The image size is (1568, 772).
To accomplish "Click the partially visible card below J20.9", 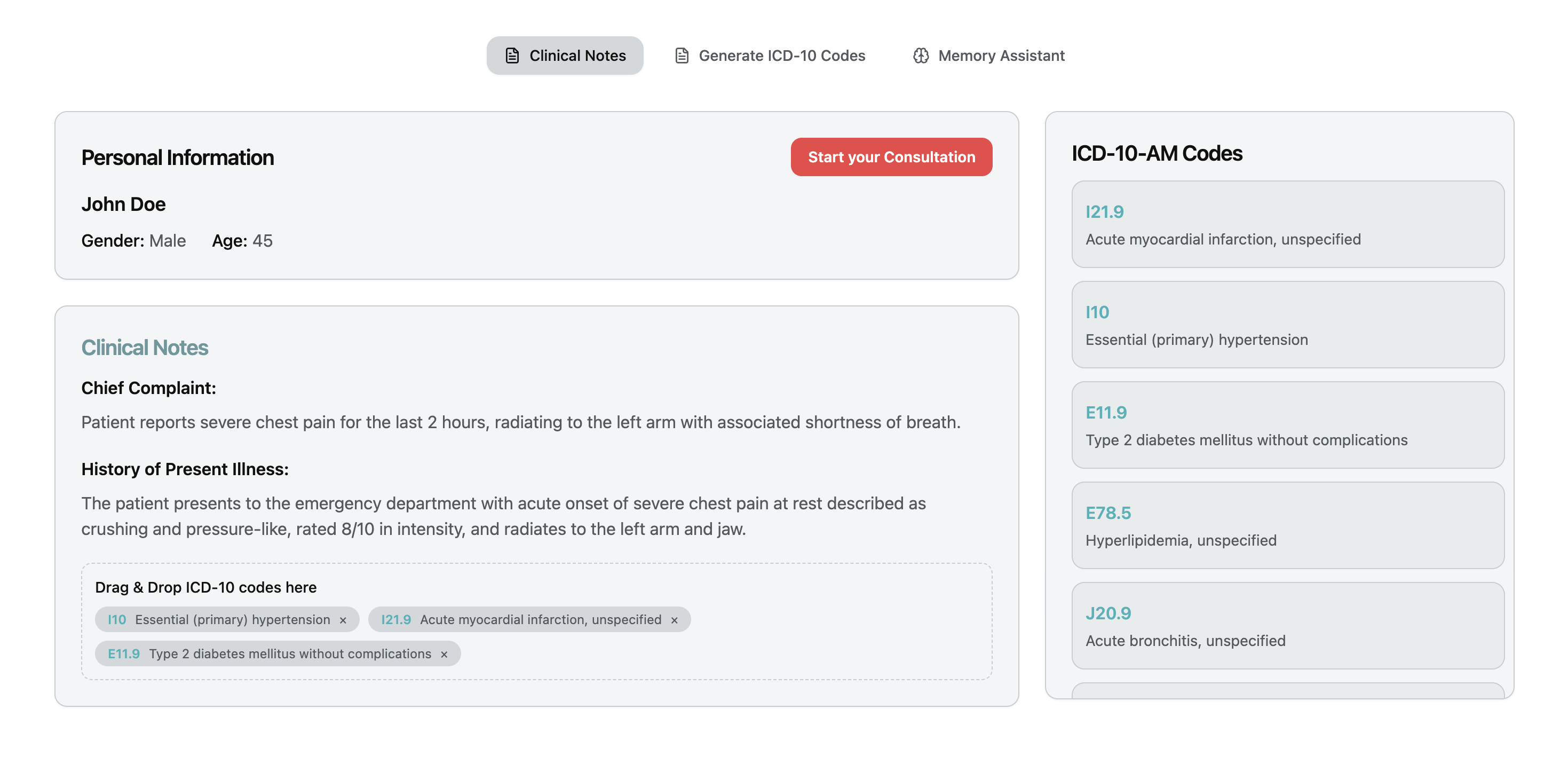I will tap(1287, 690).
